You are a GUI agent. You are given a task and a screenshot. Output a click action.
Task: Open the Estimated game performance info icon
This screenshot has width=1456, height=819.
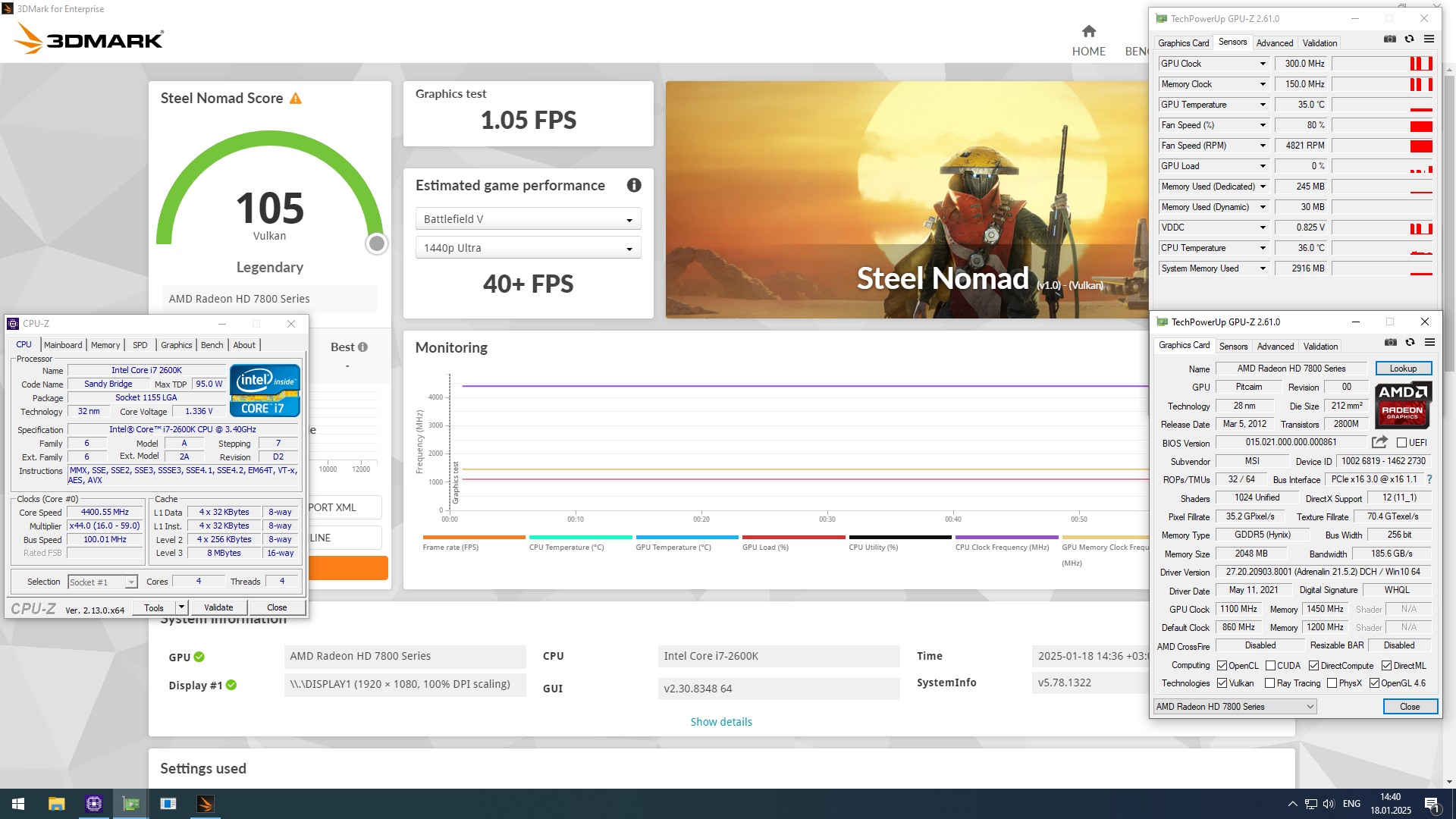pyautogui.click(x=634, y=185)
